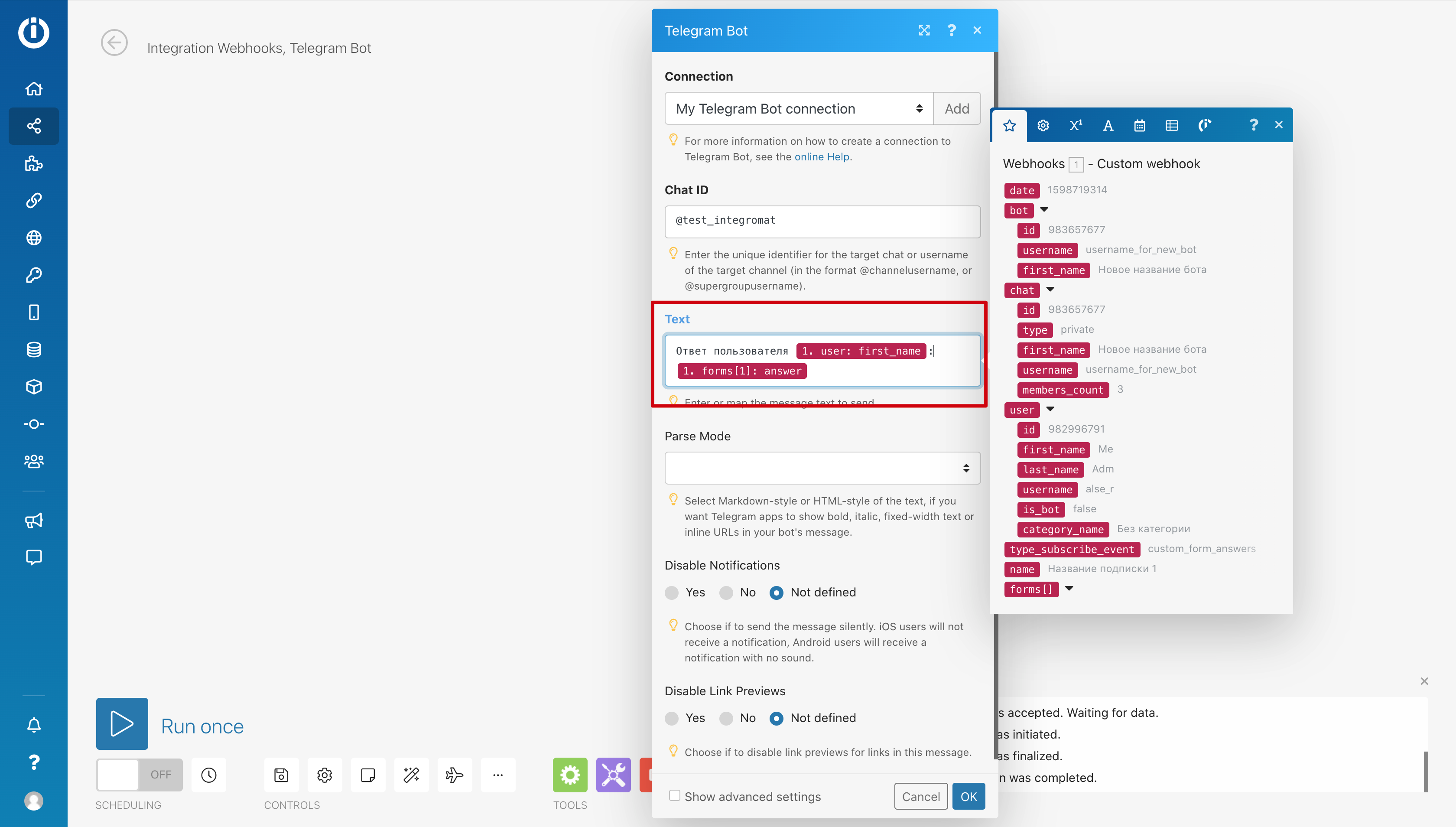Insert the last_name variable pill

pyautogui.click(x=1050, y=469)
